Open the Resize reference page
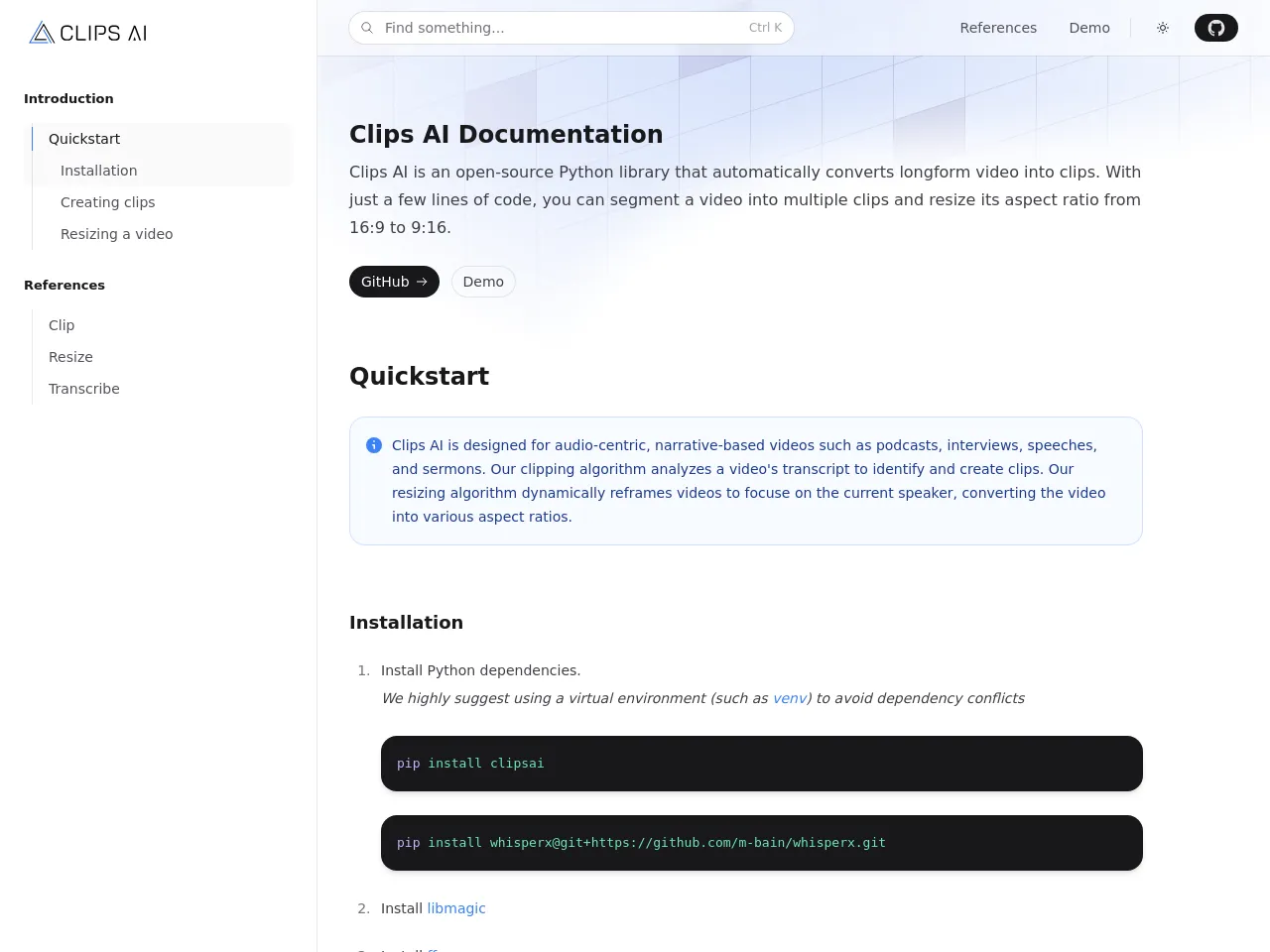1270x952 pixels. [70, 357]
